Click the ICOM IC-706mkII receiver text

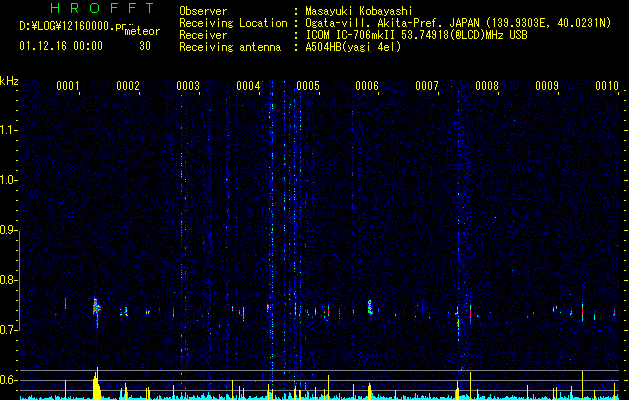point(416,35)
